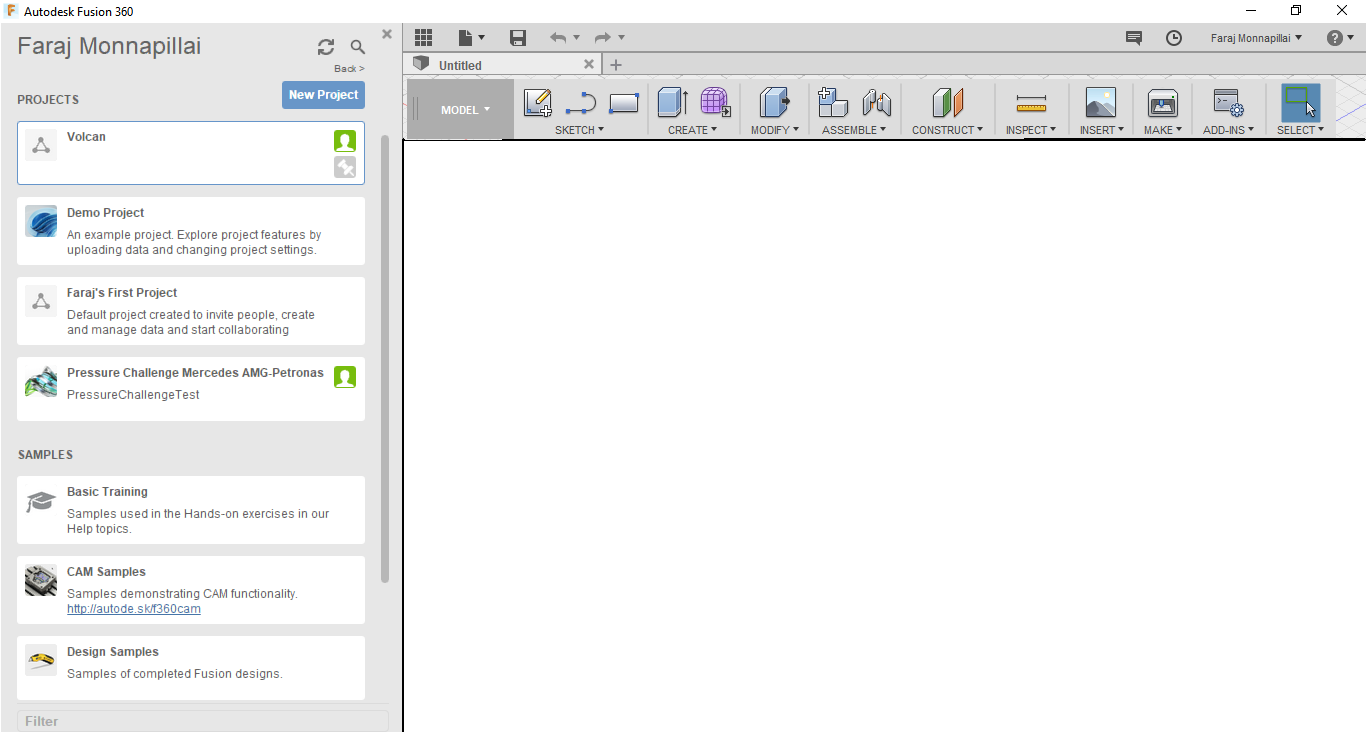Open the job status clock icon
Image resolution: width=1366 pixels, height=732 pixels.
point(1174,38)
